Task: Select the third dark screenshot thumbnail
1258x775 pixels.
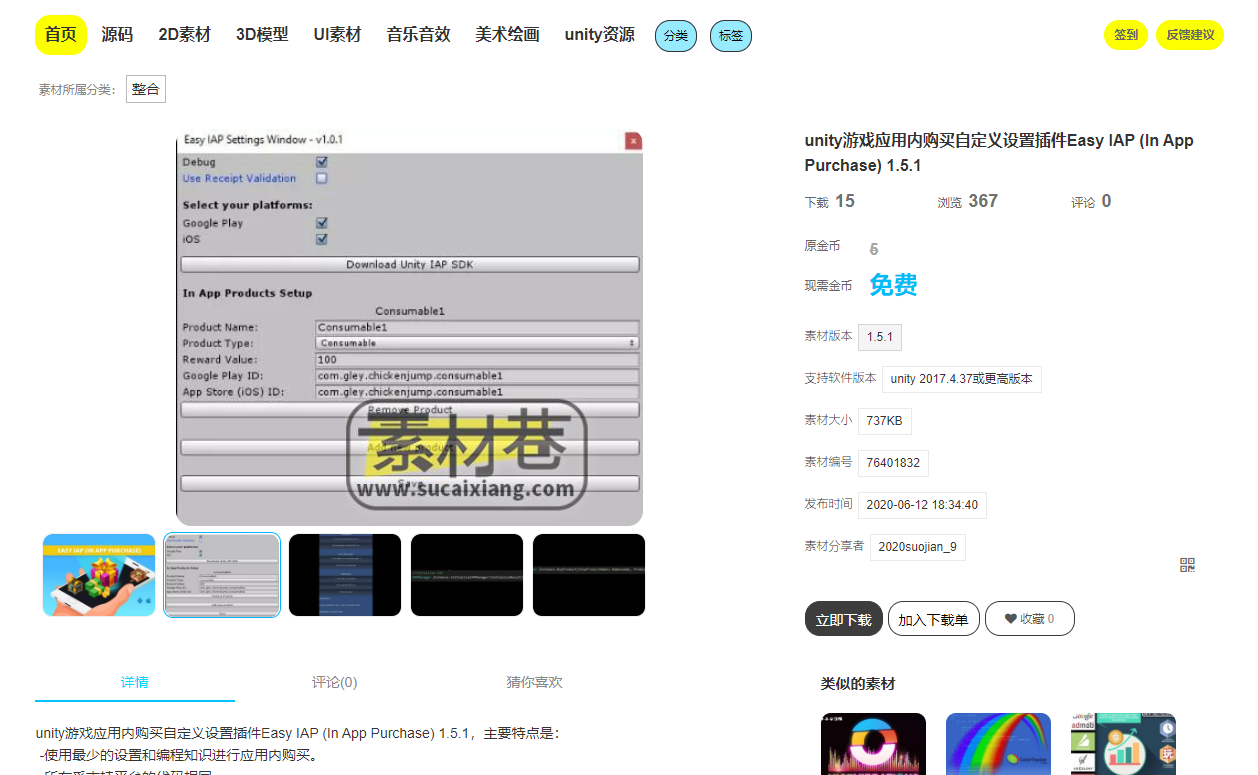Action: click(x=345, y=575)
